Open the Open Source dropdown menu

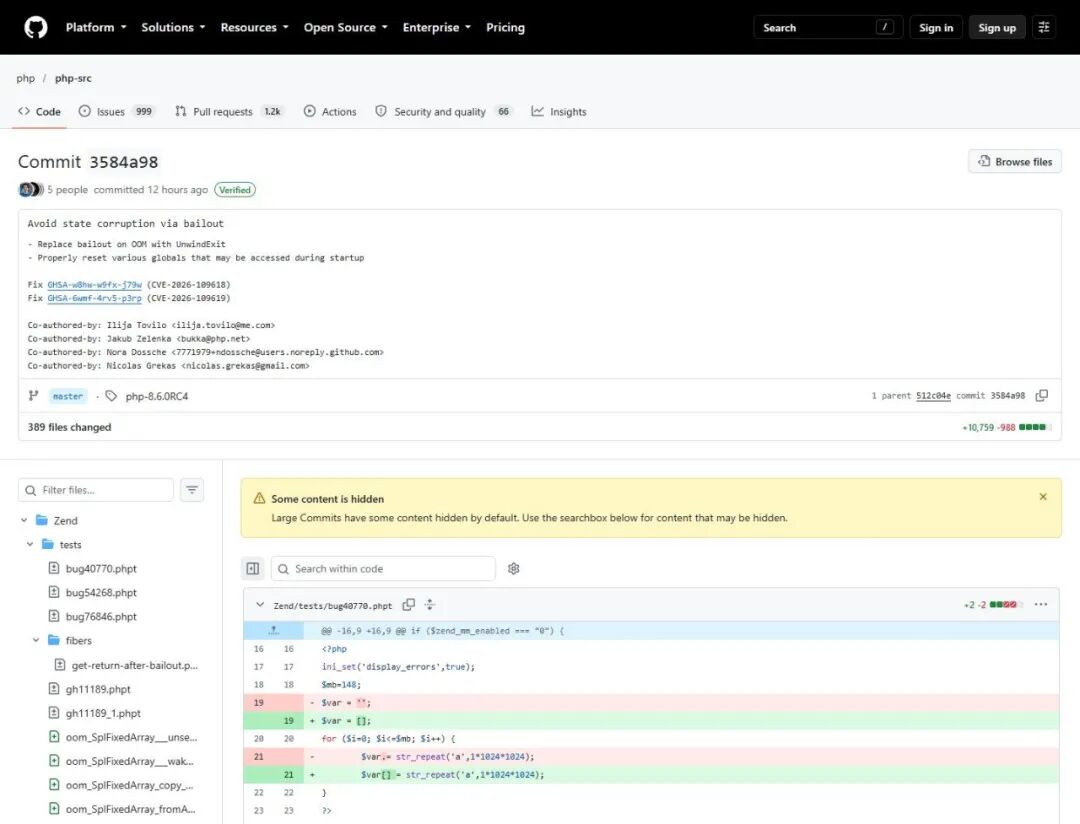[x=346, y=28]
